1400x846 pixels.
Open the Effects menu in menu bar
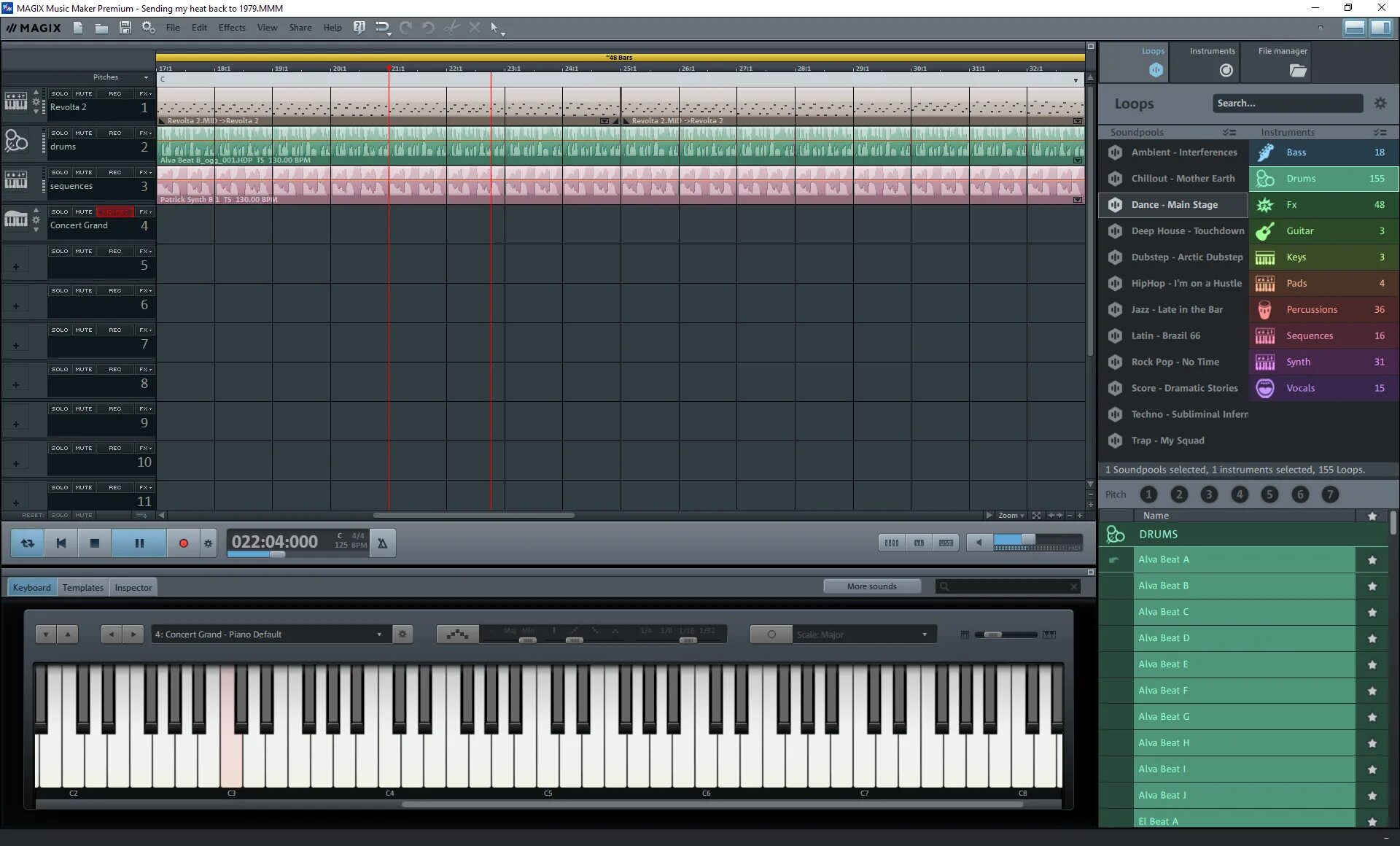(x=232, y=27)
